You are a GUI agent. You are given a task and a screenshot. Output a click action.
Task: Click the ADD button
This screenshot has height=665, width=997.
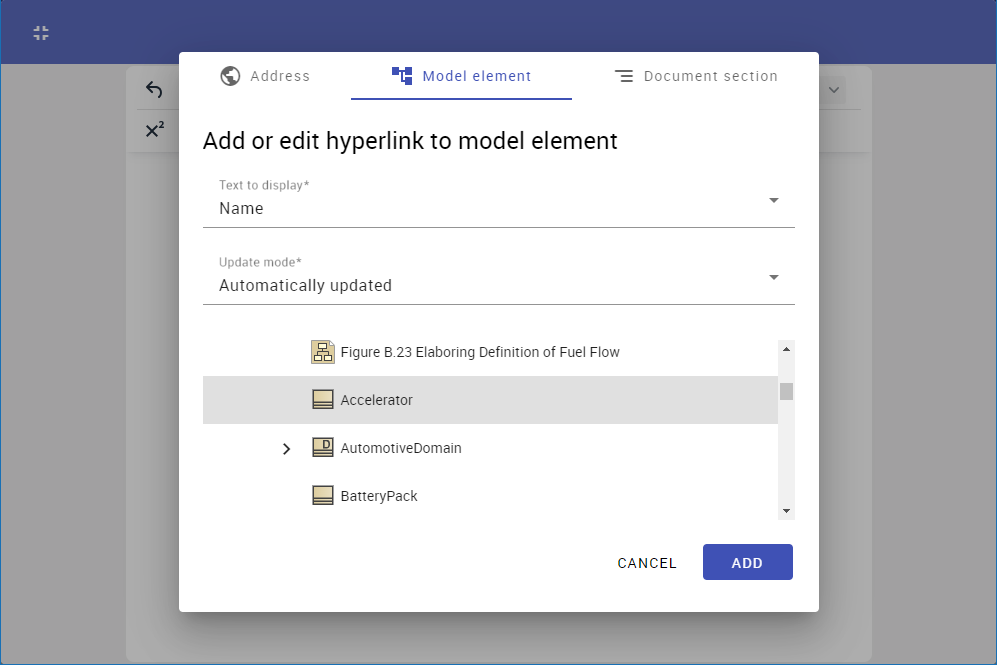pos(747,562)
